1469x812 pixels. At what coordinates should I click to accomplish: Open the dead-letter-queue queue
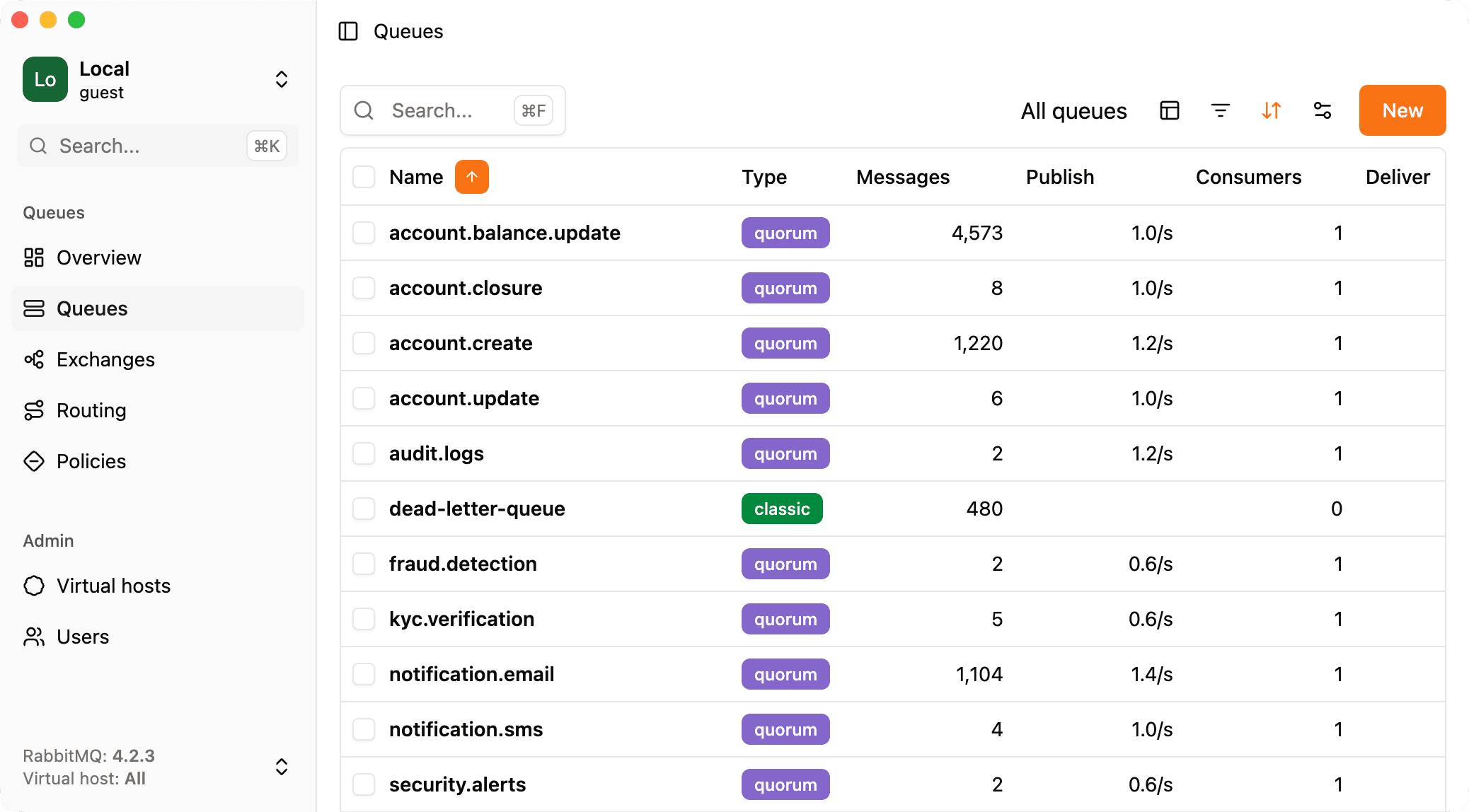coord(477,509)
